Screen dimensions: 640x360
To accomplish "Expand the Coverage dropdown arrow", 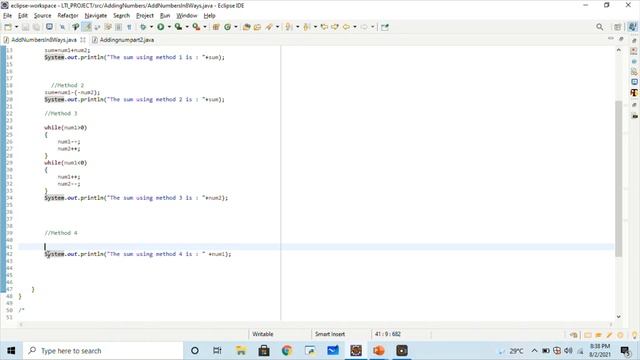I will tap(187, 27).
